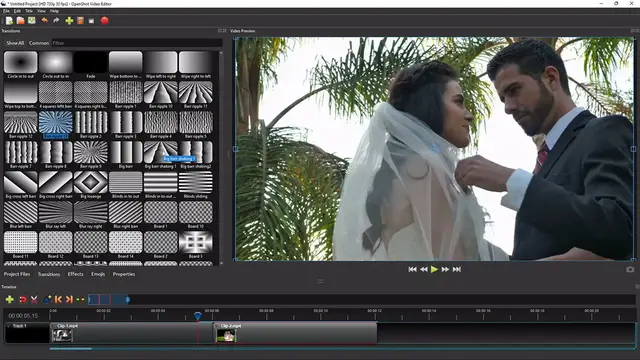Switch to the Effects tab
640x360 pixels.
pyautogui.click(x=76, y=274)
